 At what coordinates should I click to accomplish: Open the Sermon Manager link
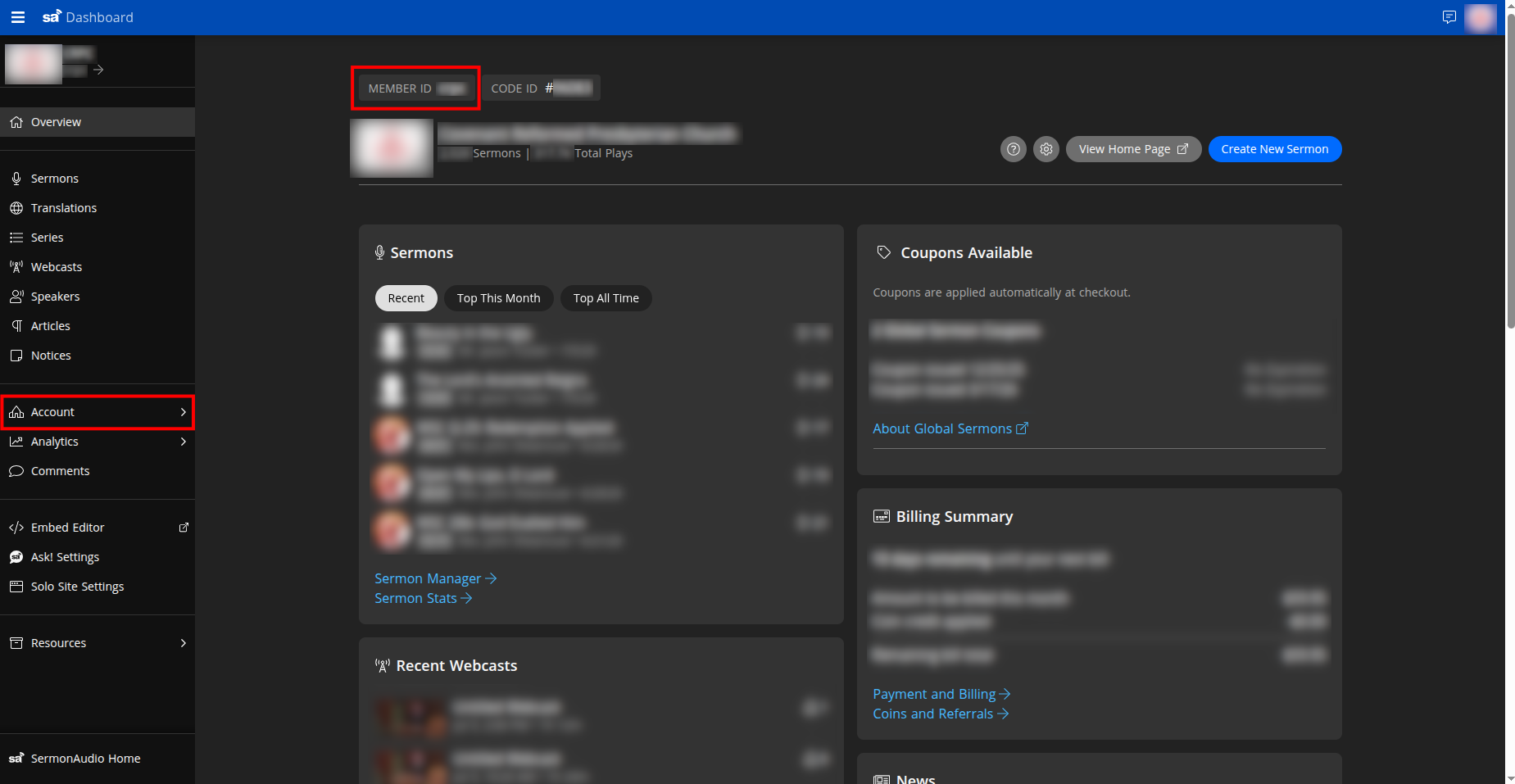(436, 578)
